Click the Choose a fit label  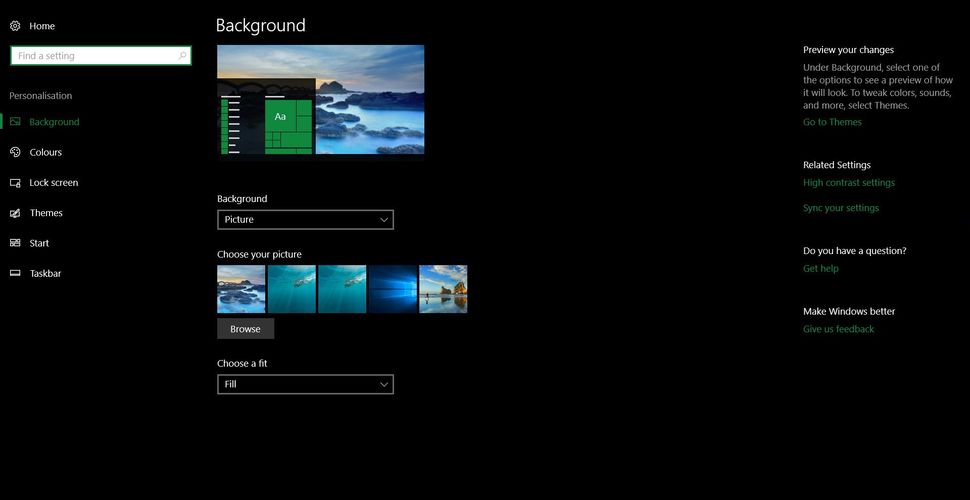click(x=242, y=363)
